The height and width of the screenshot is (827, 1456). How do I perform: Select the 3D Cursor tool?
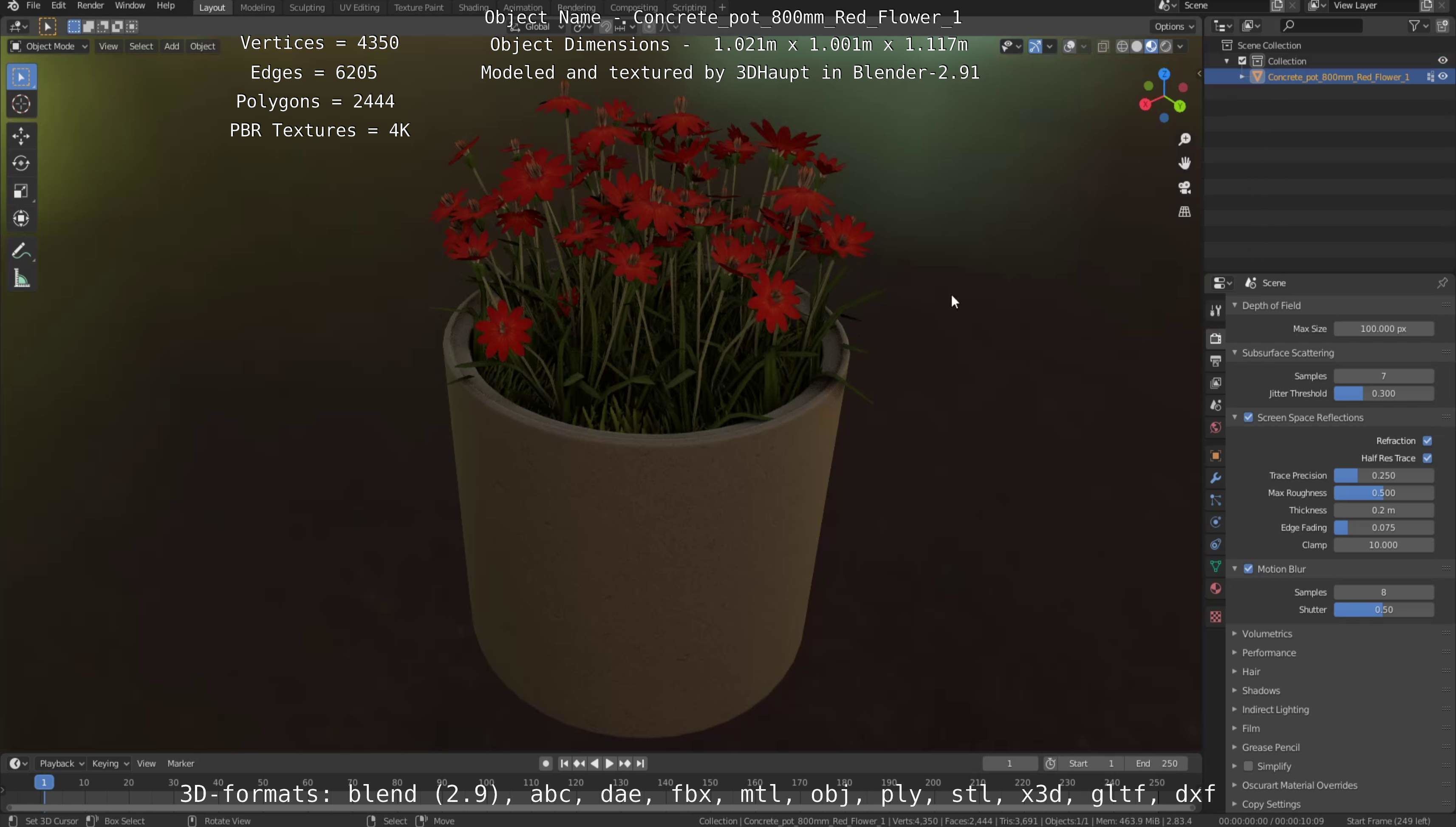22,104
